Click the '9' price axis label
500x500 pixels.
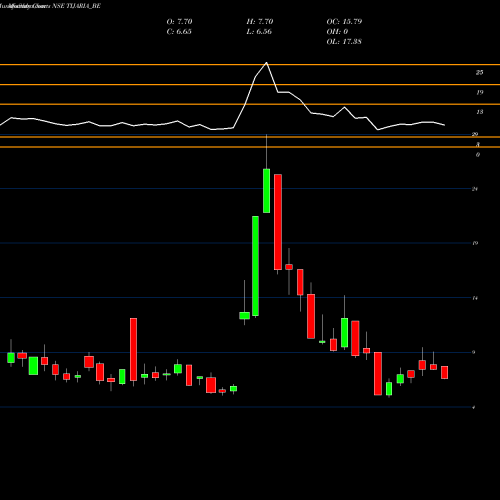475,352
